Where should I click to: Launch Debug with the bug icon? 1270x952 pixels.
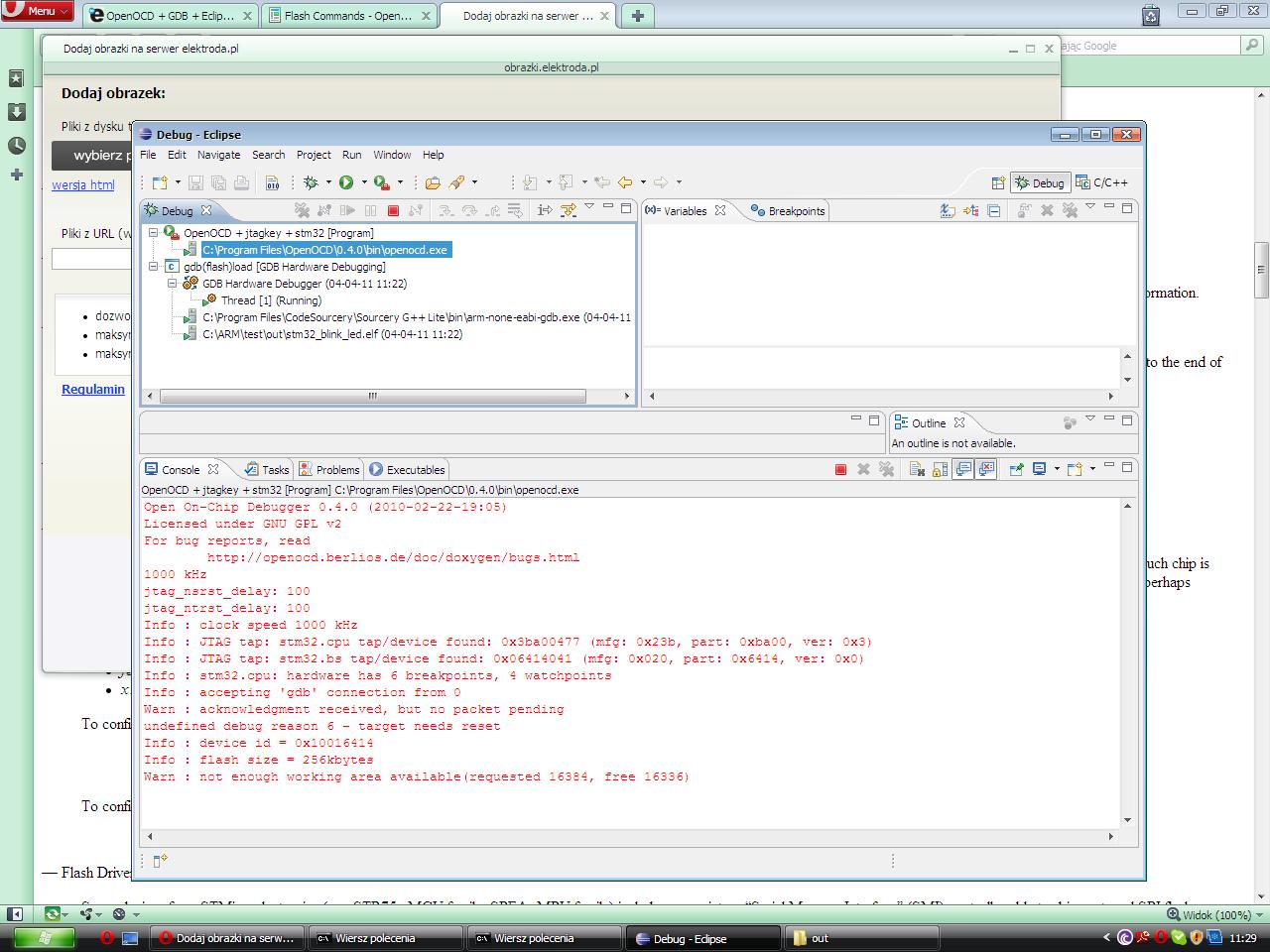[311, 182]
